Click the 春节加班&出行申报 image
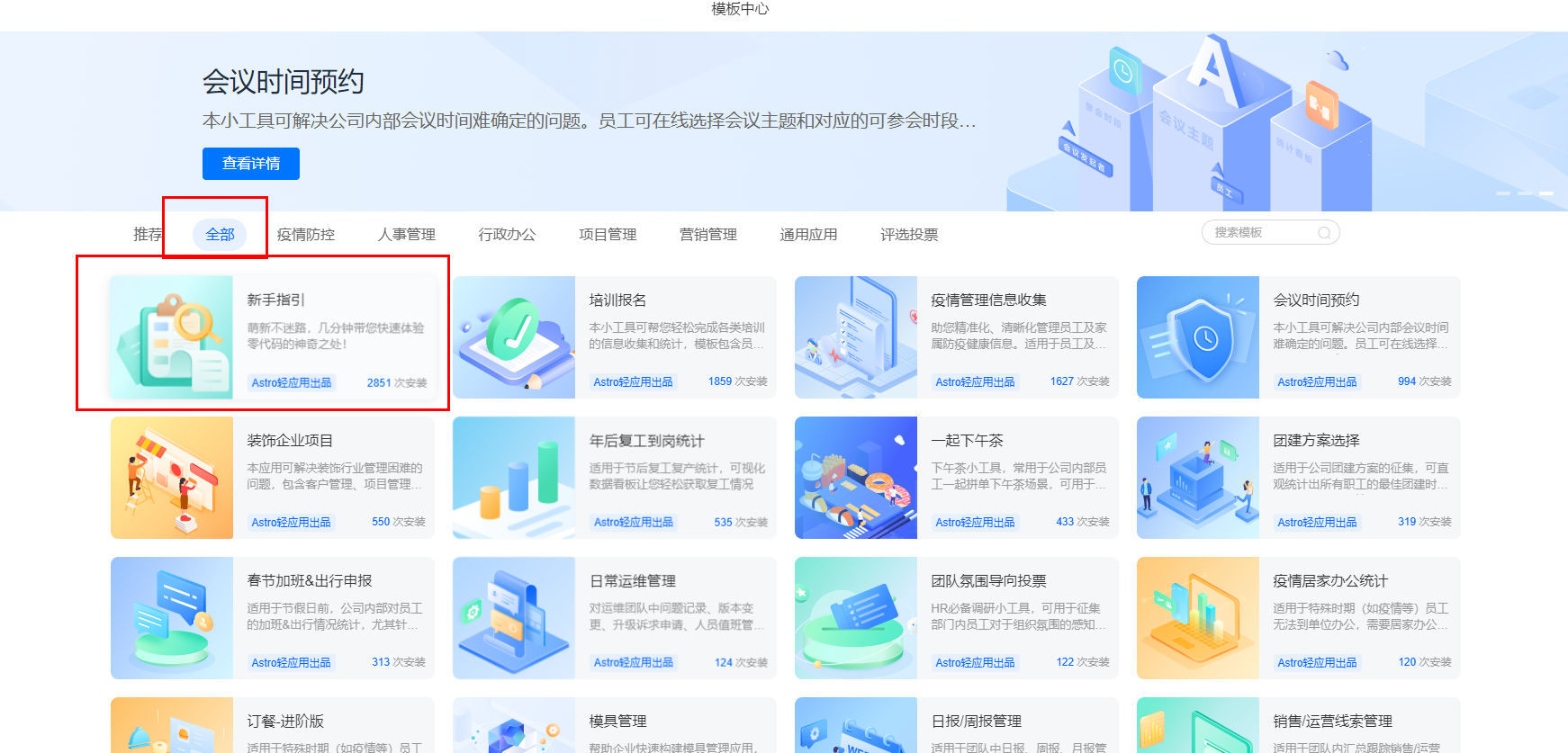 tap(172, 618)
